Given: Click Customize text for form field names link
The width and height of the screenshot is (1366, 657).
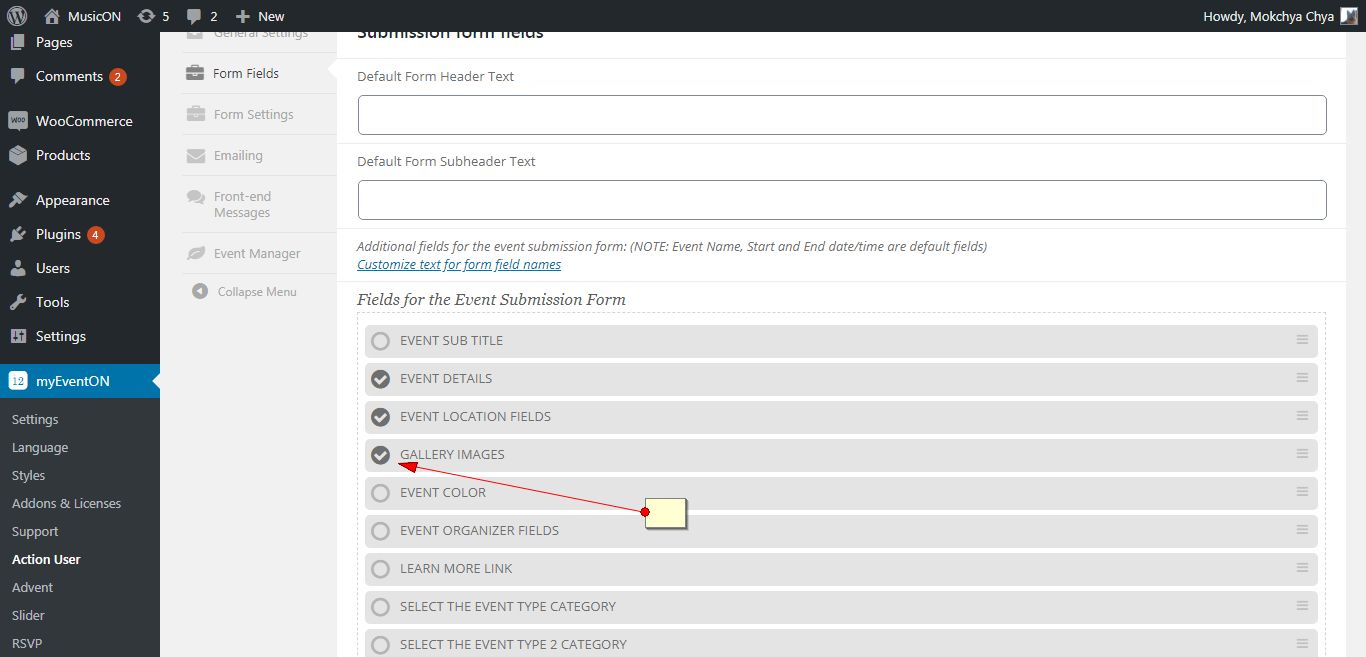Looking at the screenshot, I should (x=459, y=265).
